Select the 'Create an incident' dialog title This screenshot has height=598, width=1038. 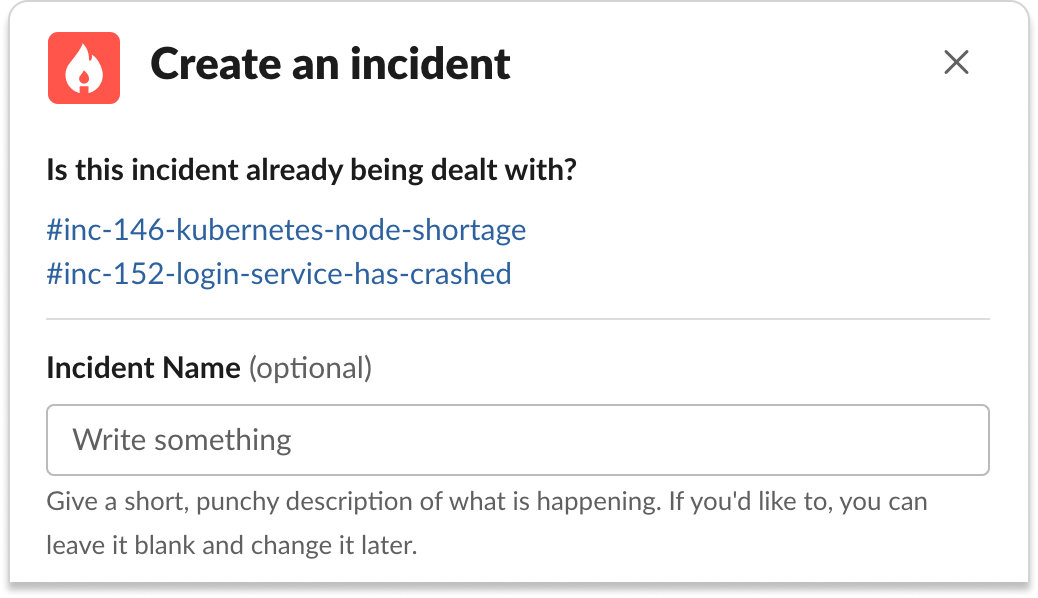coord(330,64)
